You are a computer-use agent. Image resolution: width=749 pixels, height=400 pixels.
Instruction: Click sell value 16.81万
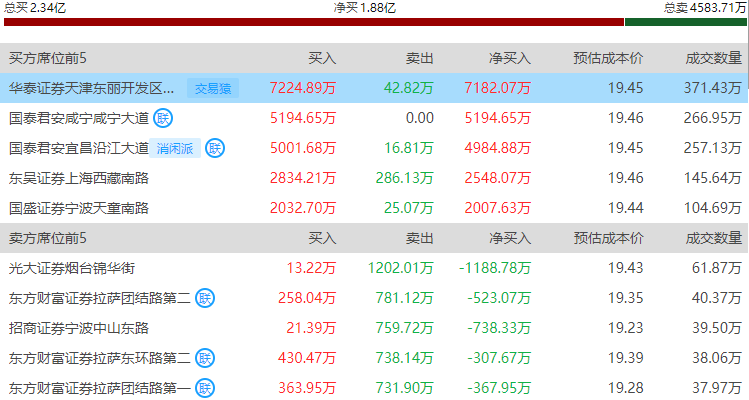[x=408, y=148]
